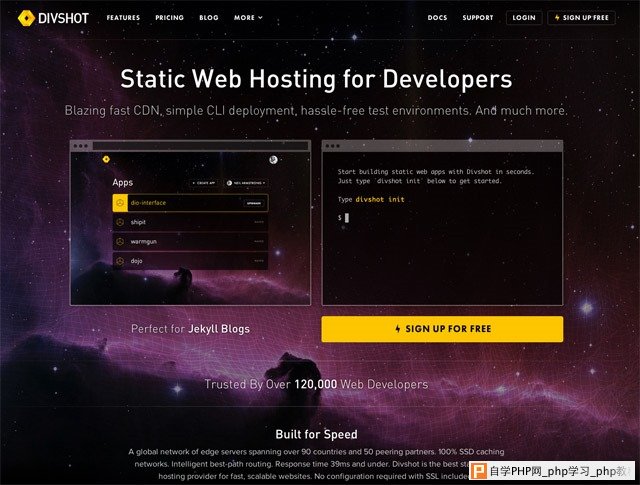The width and height of the screenshot is (640, 485).
Task: Click the 'Trusted By Over 120,000 Web Developers' text
Action: (x=316, y=384)
